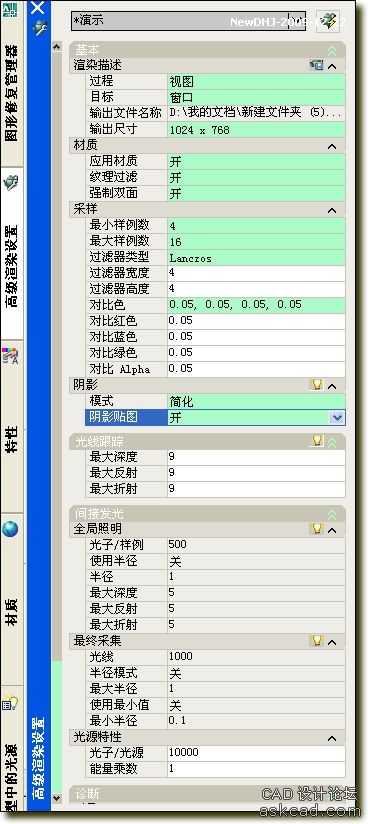The height and width of the screenshot is (824, 368).
Task: Click the 光子/样例 value 500
Action: click(256, 545)
